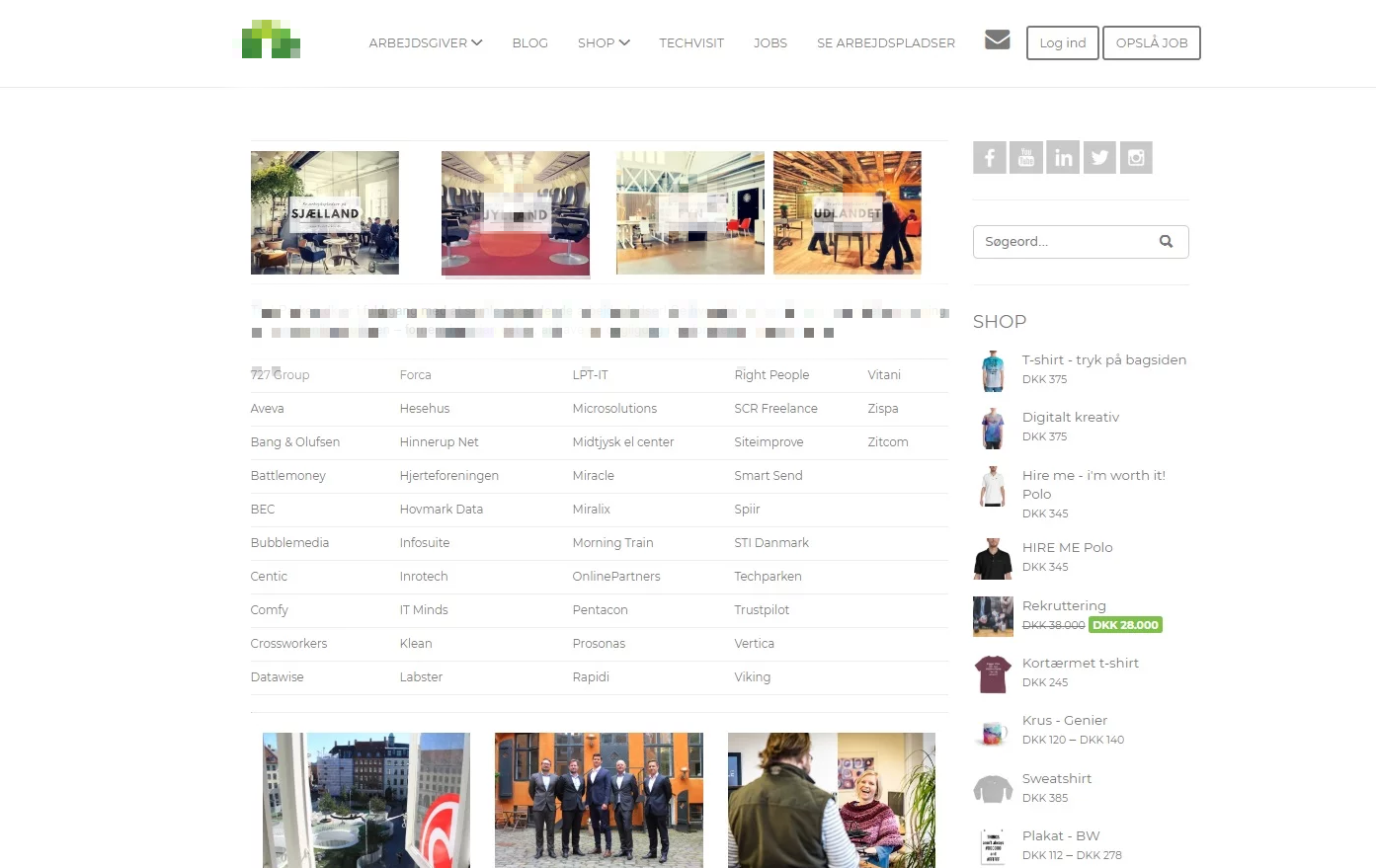Image resolution: width=1376 pixels, height=868 pixels.
Task: Open the Bang & Olufsen company link
Action: coord(295,442)
